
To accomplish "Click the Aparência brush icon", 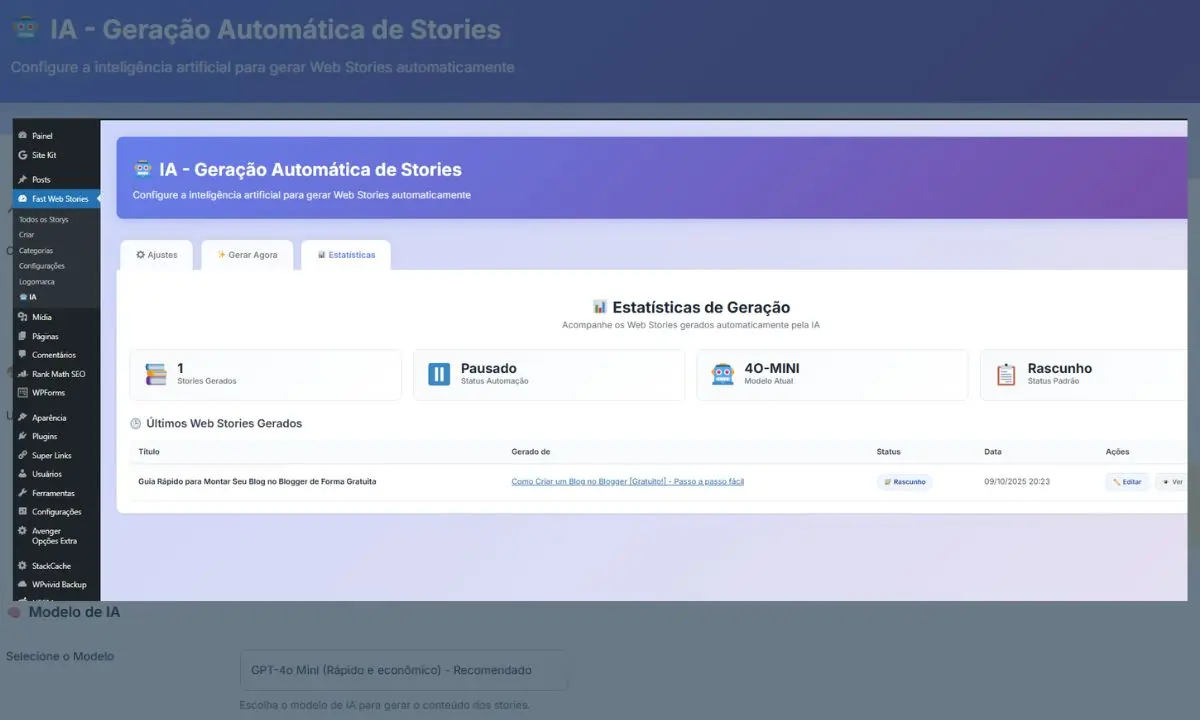I will coord(23,418).
